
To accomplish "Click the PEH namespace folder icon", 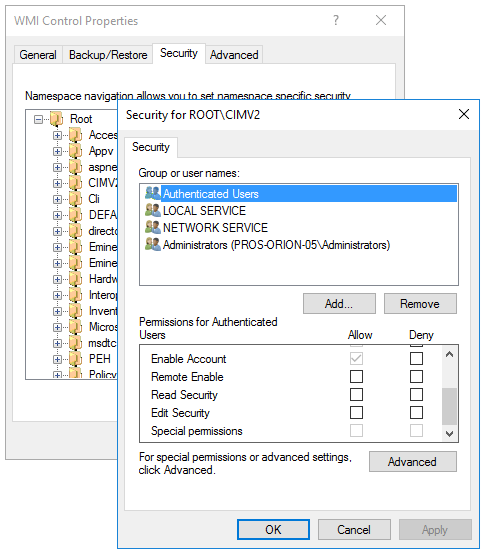I will pyautogui.click(x=76, y=359).
